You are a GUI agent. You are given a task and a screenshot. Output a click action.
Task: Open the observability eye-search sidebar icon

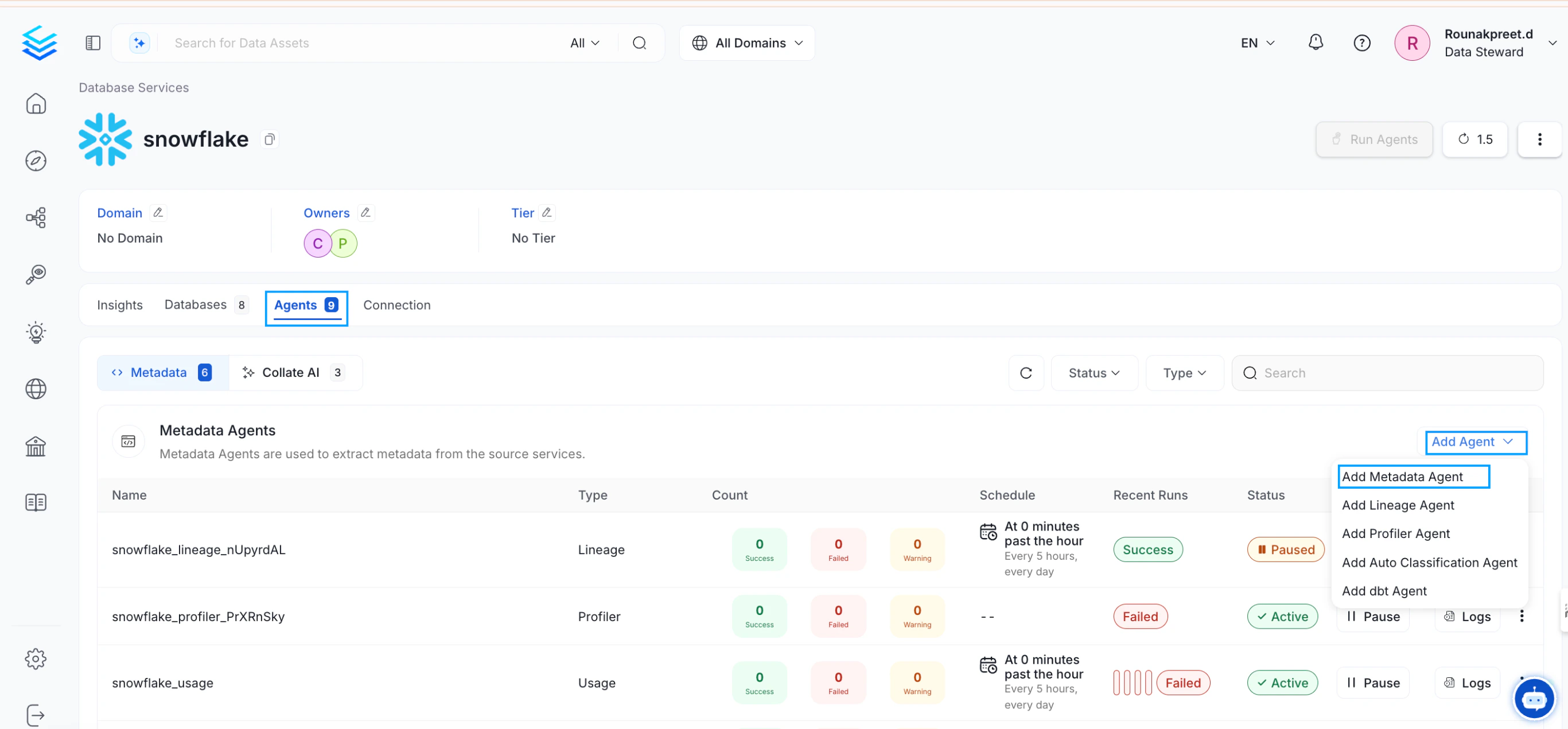[36, 274]
